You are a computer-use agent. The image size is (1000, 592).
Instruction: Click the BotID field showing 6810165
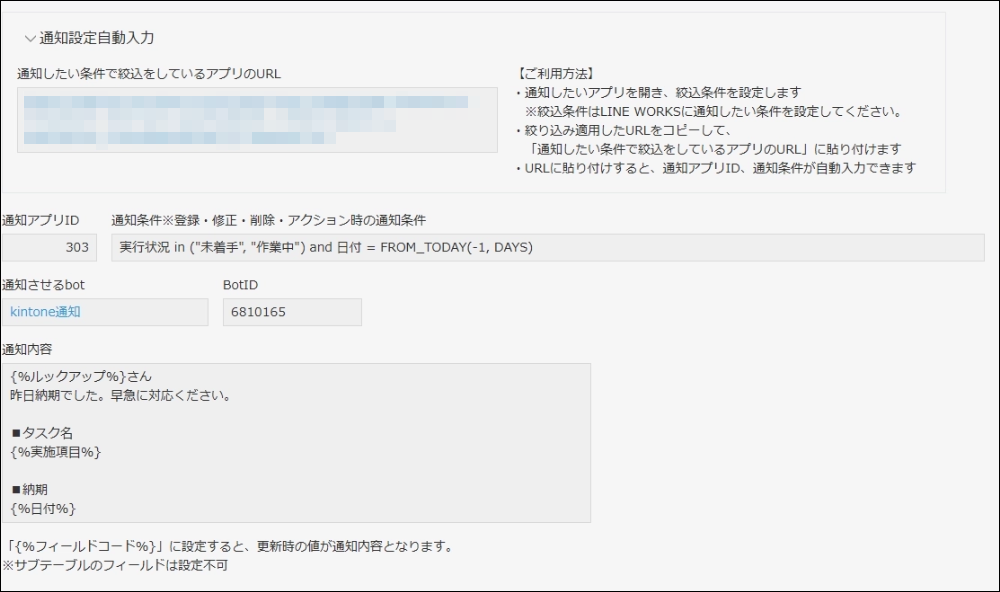[292, 312]
